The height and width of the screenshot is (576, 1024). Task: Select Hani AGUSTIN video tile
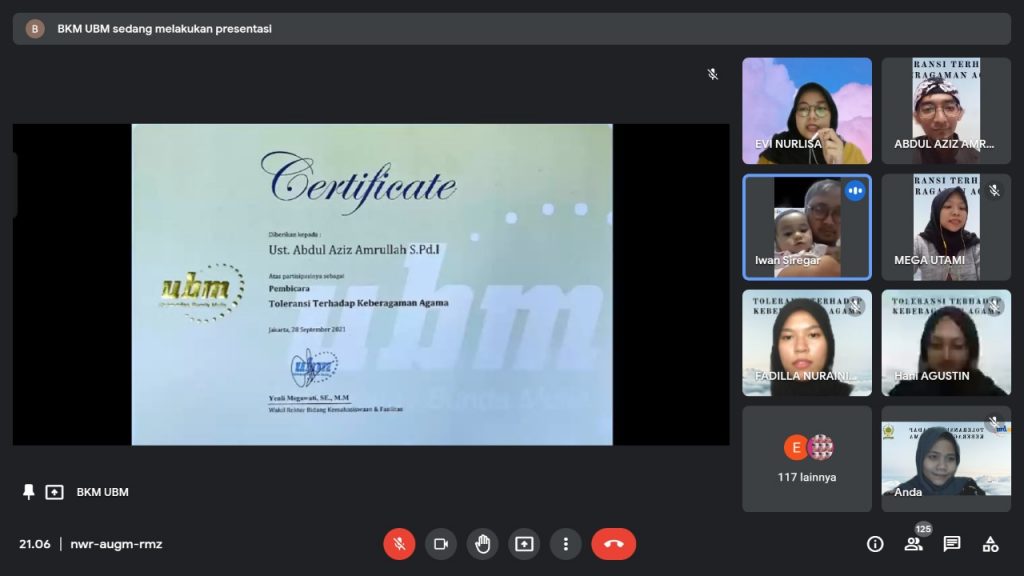[x=946, y=343]
